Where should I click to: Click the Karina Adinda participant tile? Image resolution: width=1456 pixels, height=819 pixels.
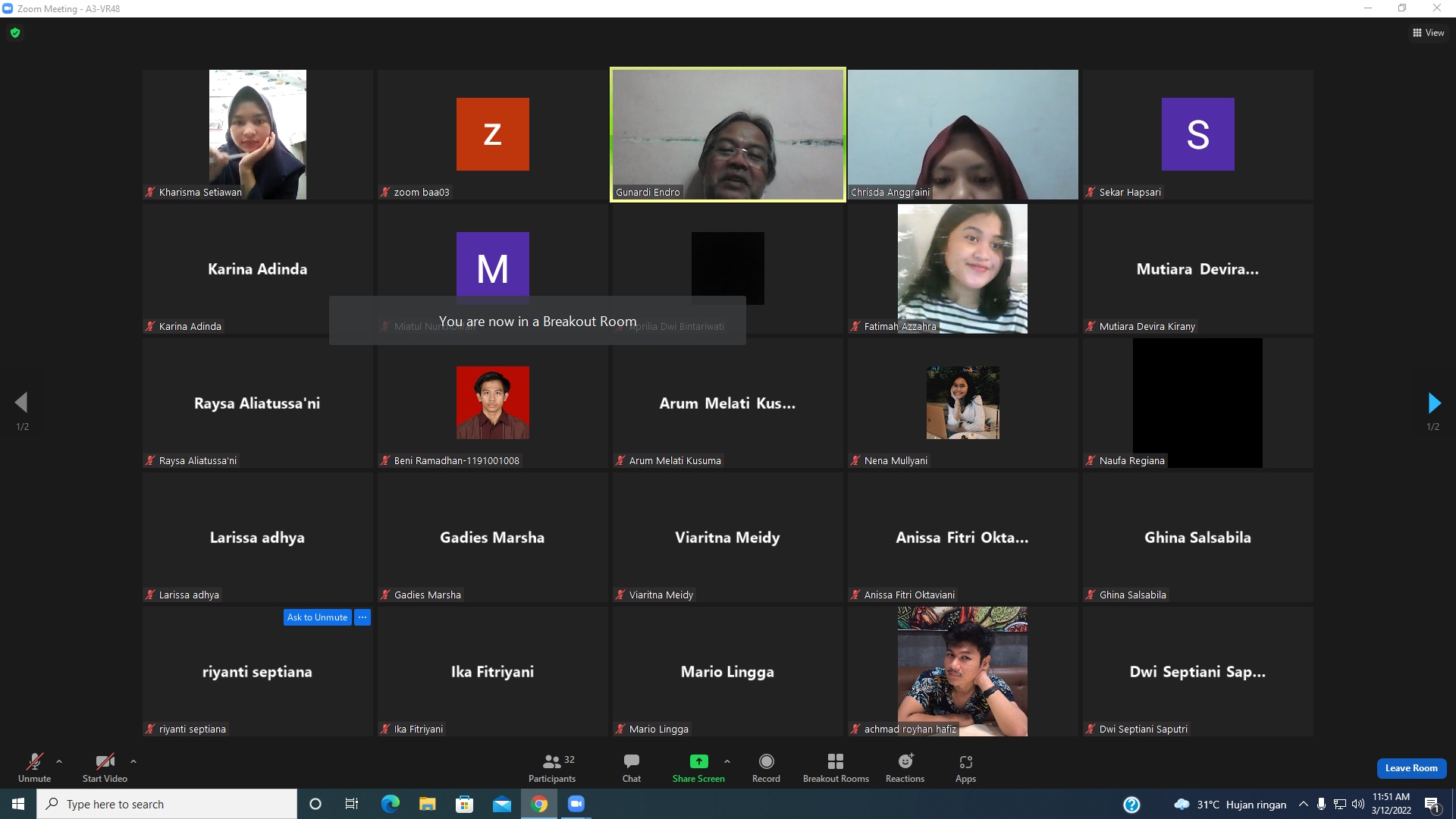click(x=258, y=268)
